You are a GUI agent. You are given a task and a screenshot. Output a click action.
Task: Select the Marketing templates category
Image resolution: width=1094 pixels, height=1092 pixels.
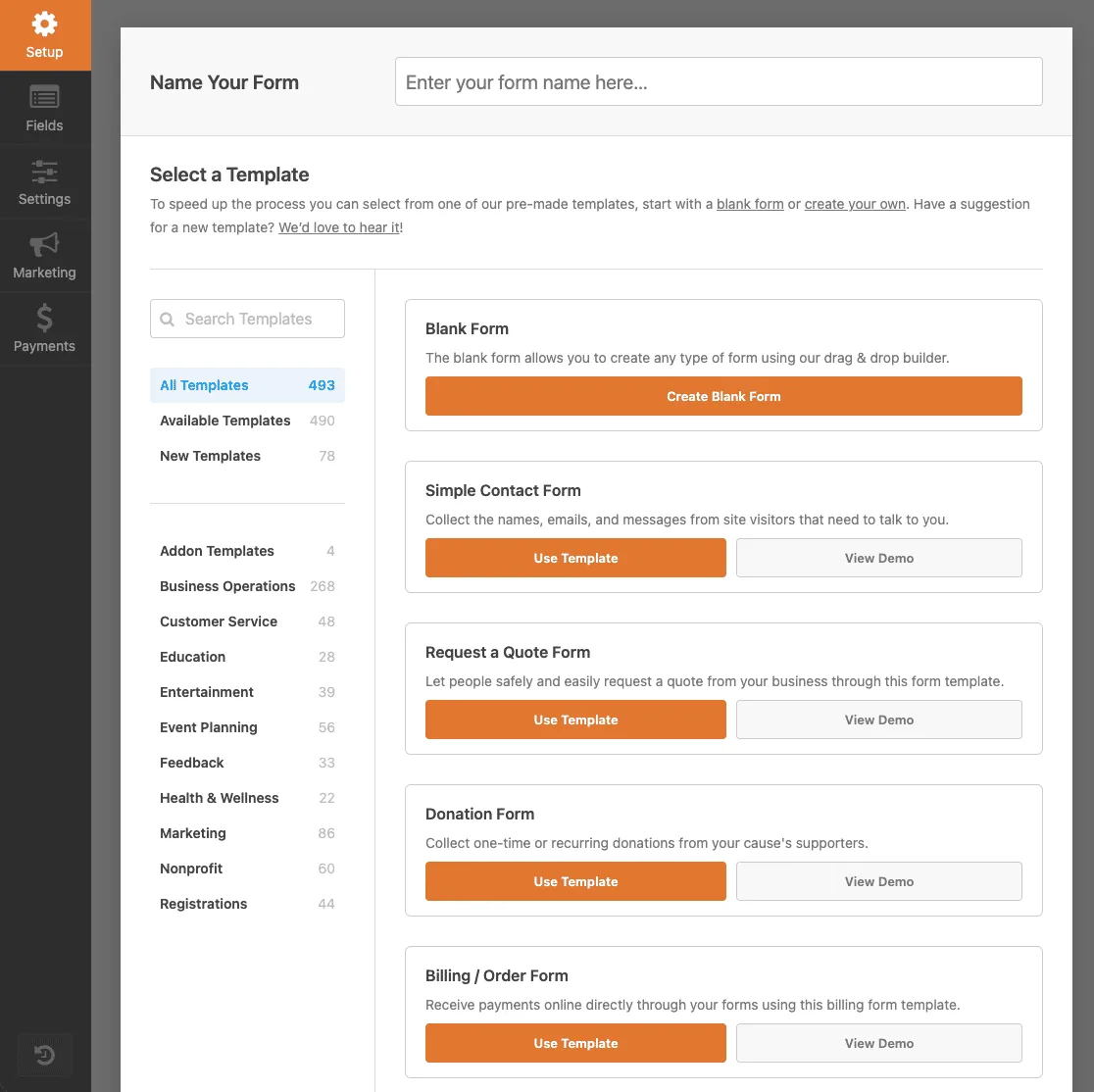[x=247, y=833]
